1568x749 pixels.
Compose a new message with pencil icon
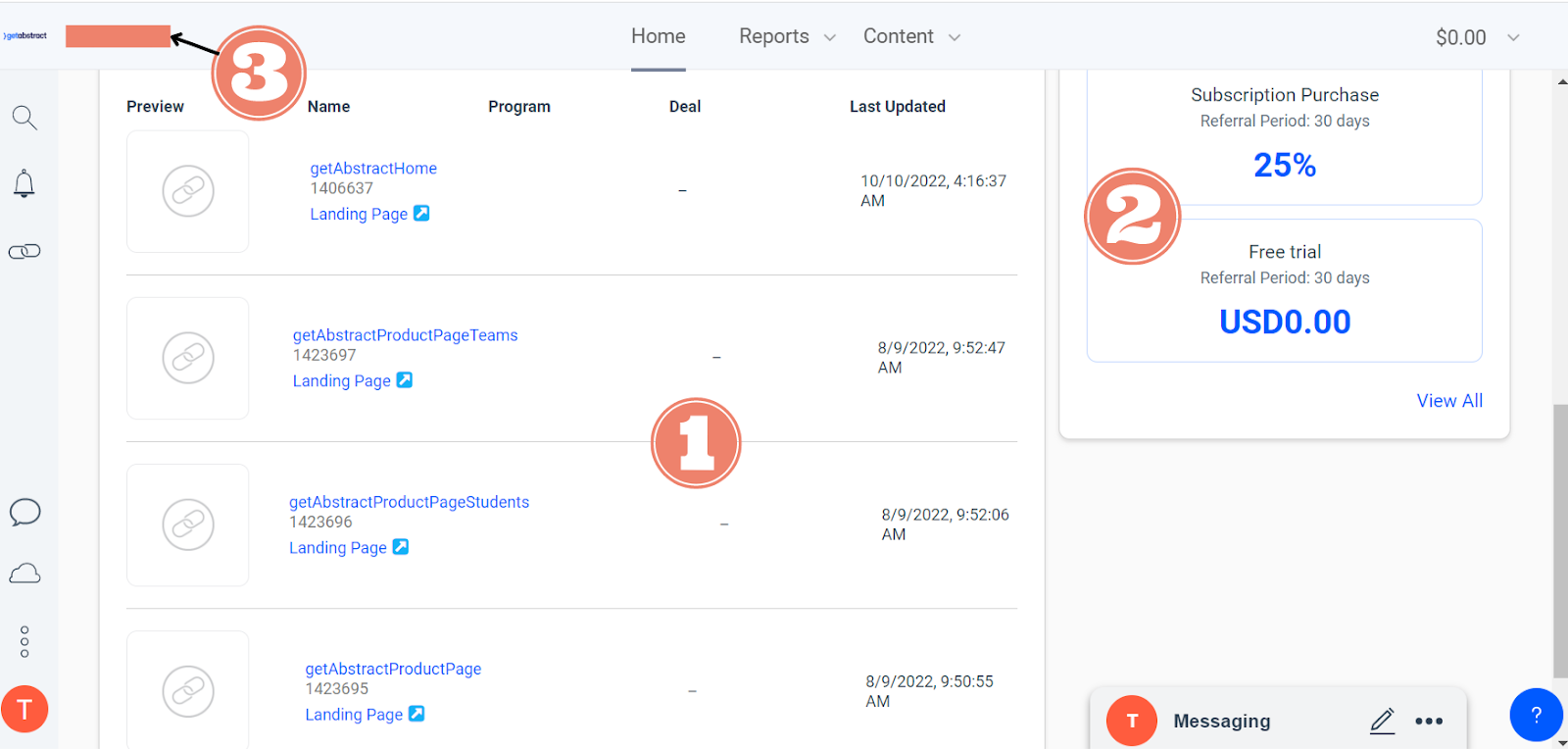point(1382,721)
